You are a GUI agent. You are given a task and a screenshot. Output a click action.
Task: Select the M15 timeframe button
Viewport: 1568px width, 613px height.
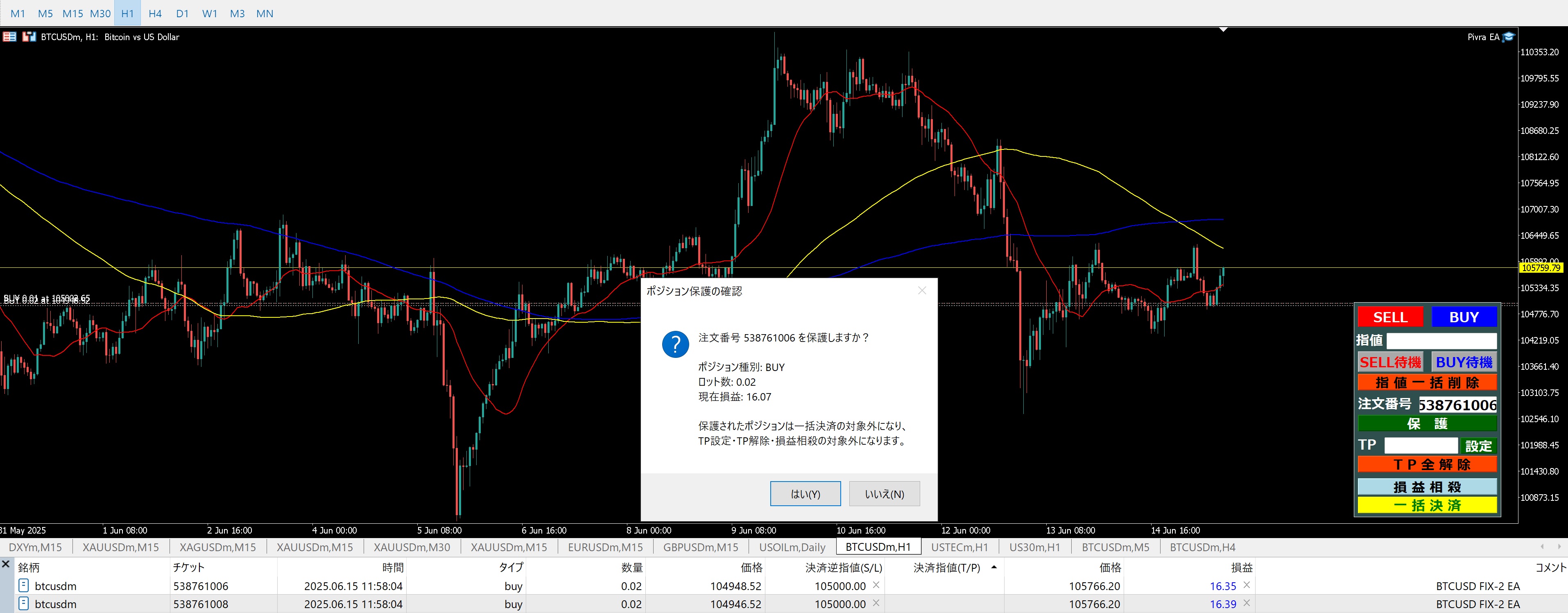[x=72, y=14]
